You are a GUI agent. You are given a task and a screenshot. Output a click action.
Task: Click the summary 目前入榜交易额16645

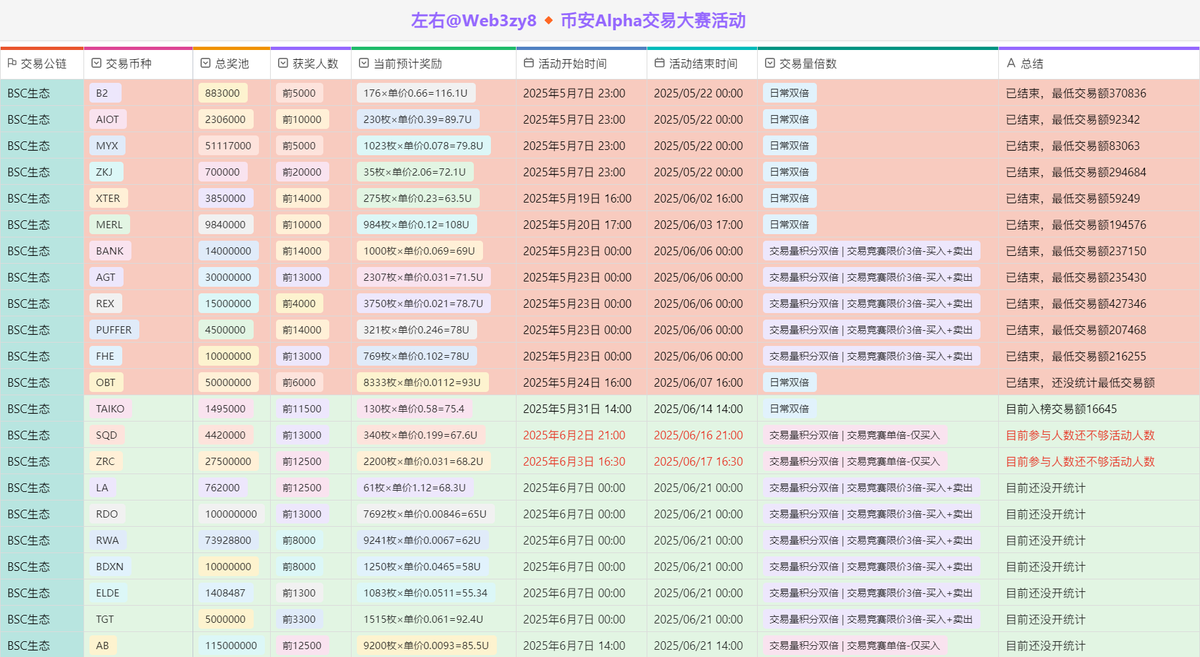point(1061,409)
